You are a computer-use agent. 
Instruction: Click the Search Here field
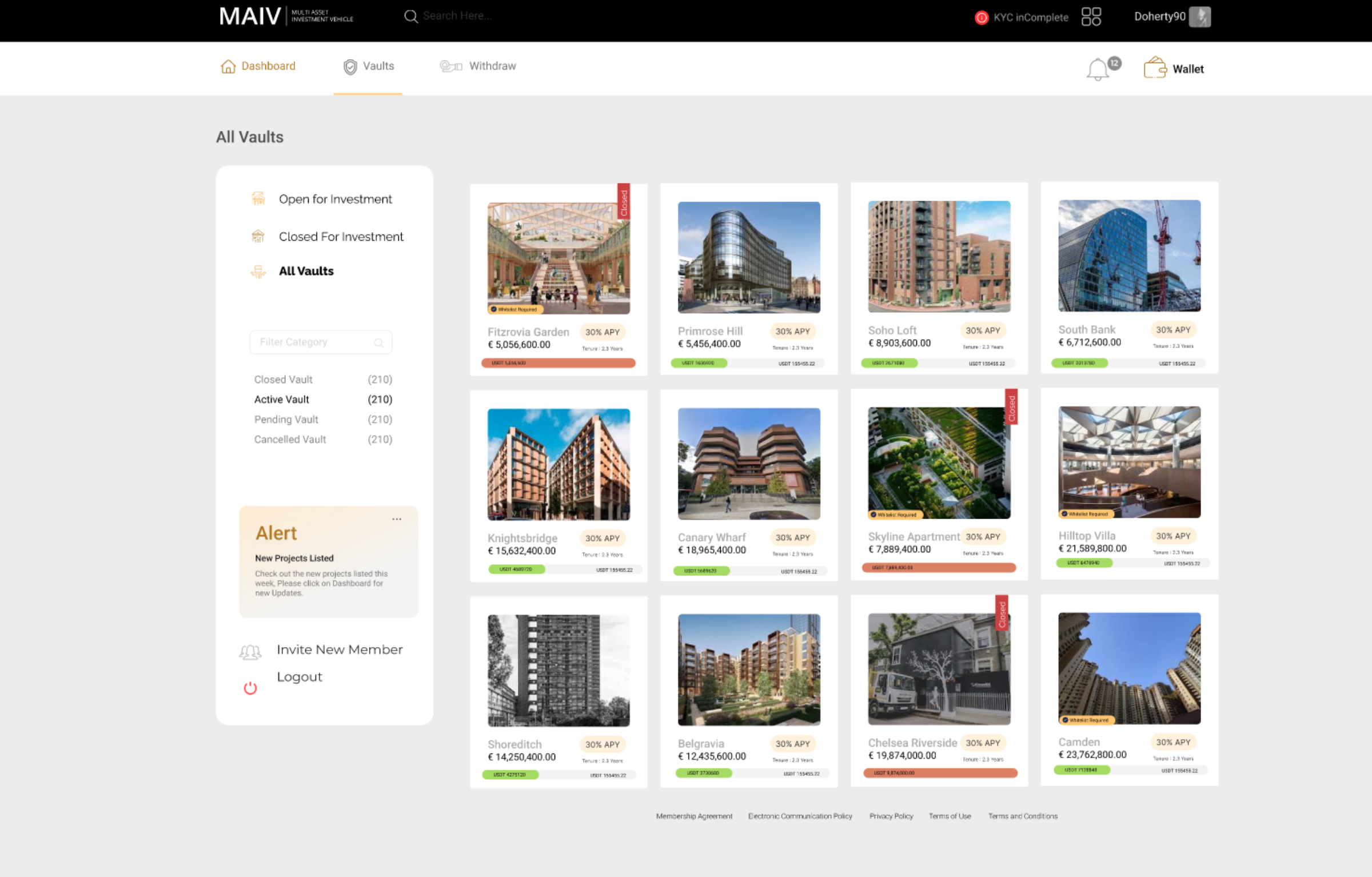click(x=457, y=16)
